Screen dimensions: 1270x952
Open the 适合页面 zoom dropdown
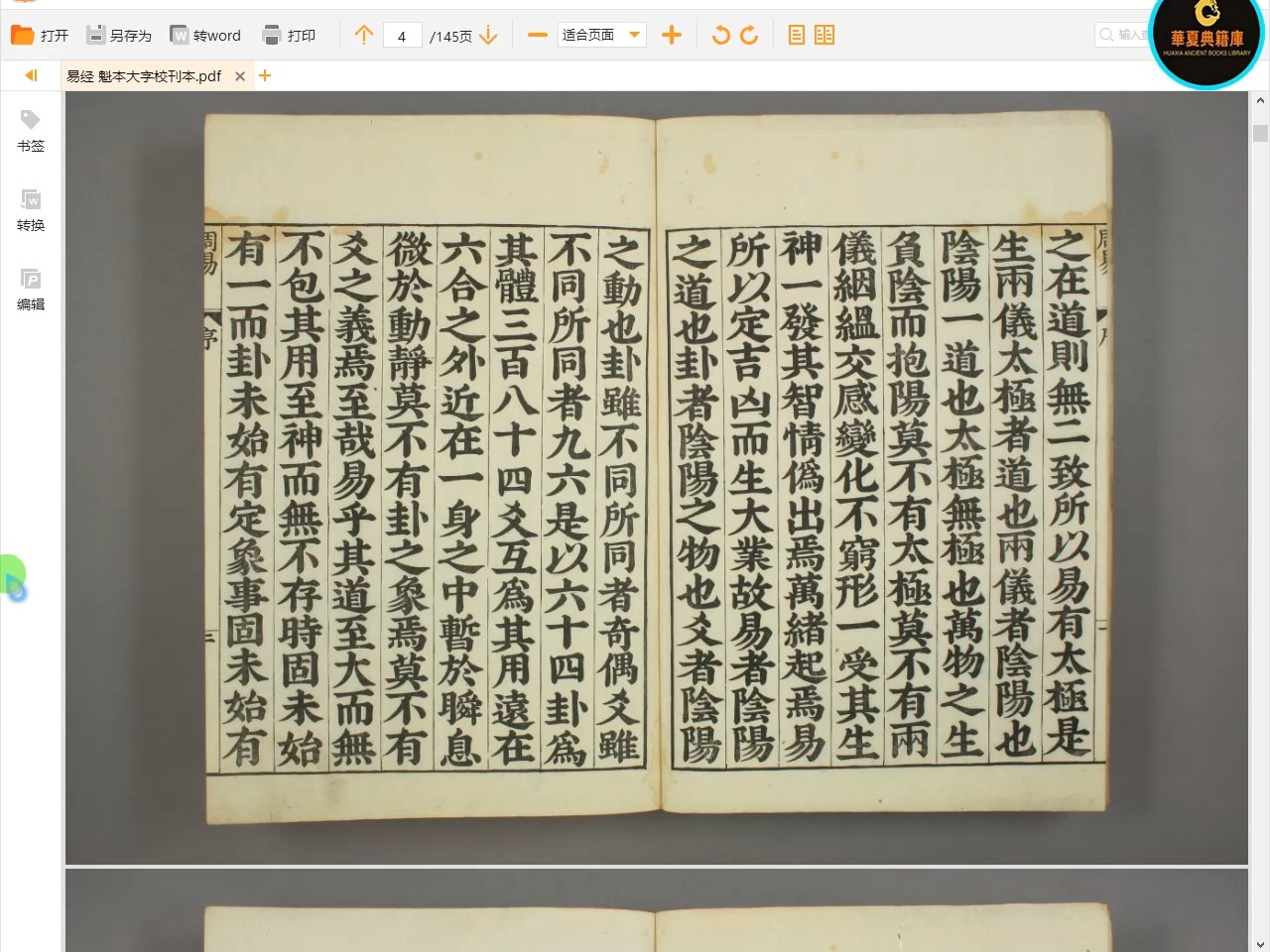pos(602,35)
